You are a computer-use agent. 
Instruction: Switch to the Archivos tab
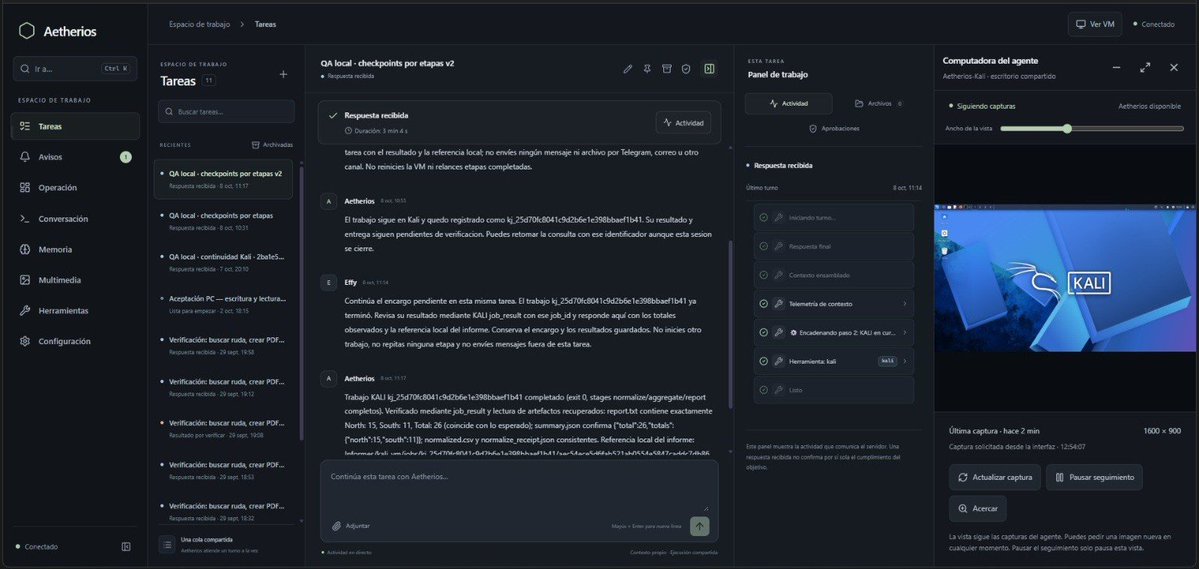tap(878, 103)
